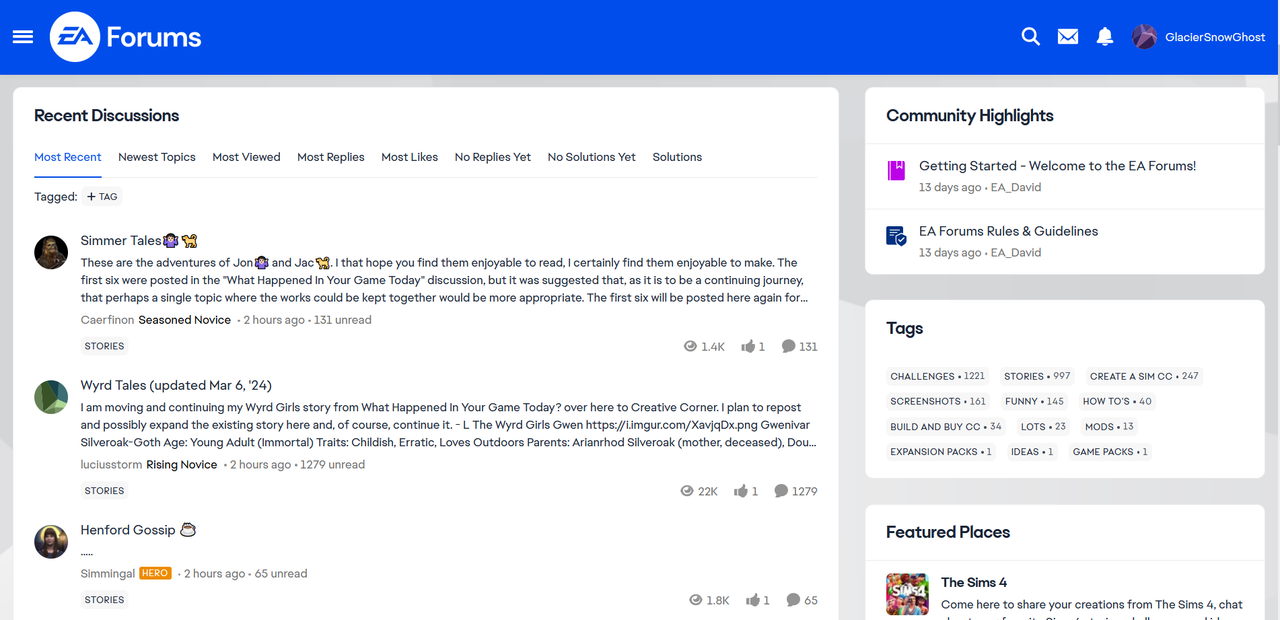Filter by the CREATE A SIM CC tag
This screenshot has width=1280, height=620.
click(1144, 376)
